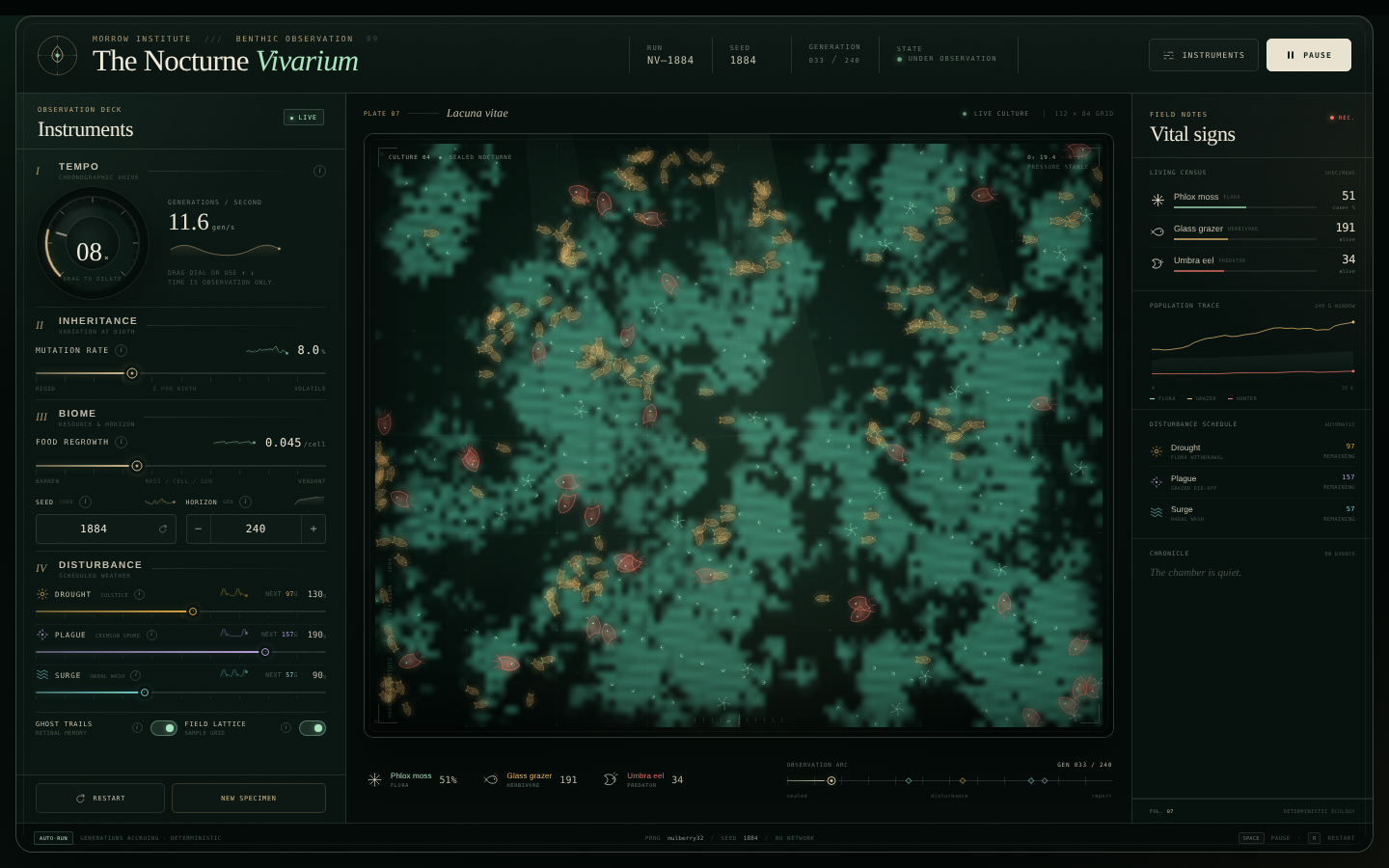Select Phlox moss row in Living Census
Screen dimensions: 1389x868
click(x=1252, y=200)
